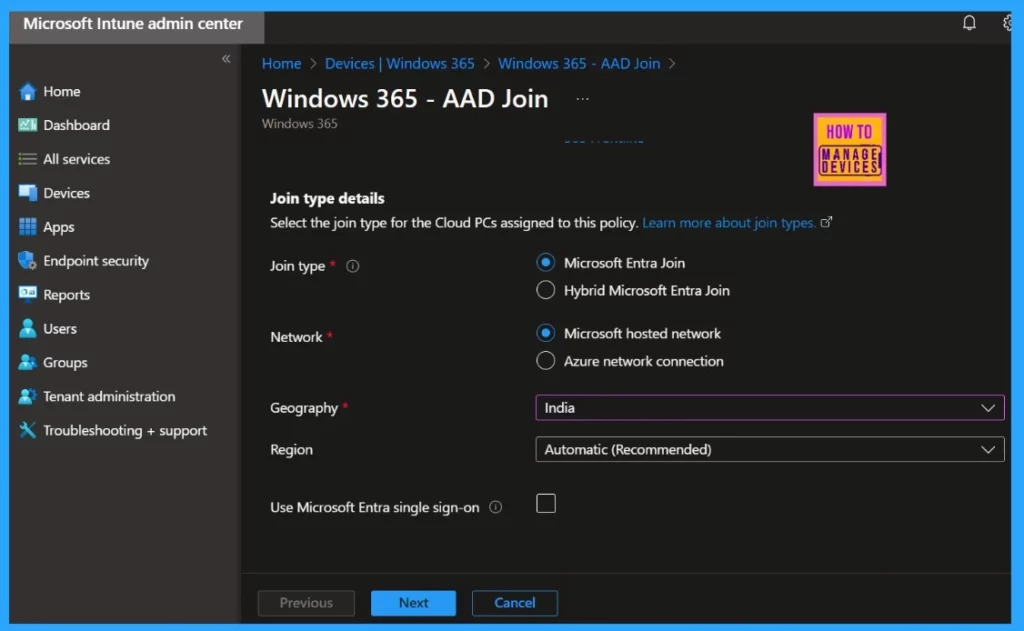Open the Geography dropdown showing India
The height and width of the screenshot is (631, 1024).
770,408
